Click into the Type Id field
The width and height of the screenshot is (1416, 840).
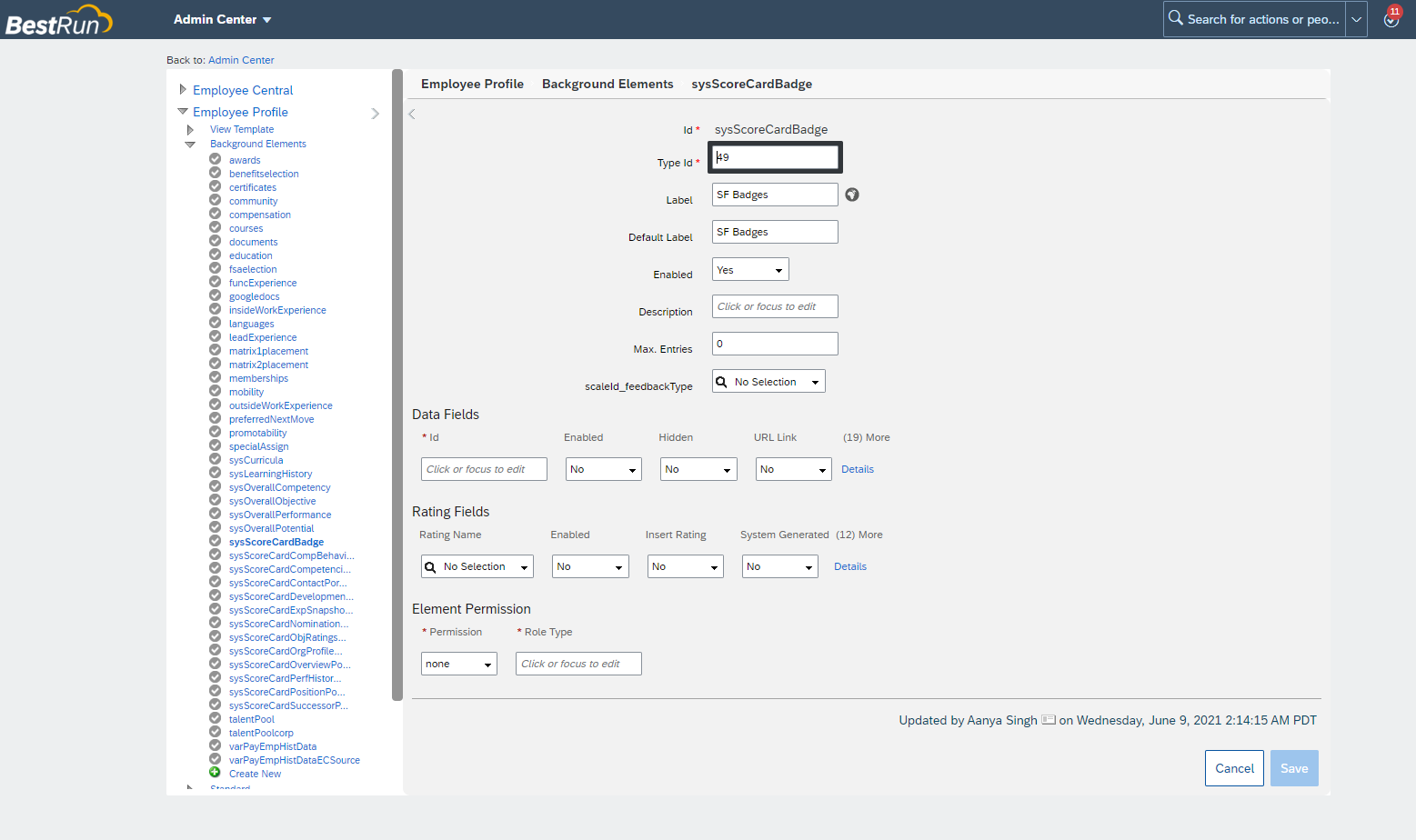point(775,157)
